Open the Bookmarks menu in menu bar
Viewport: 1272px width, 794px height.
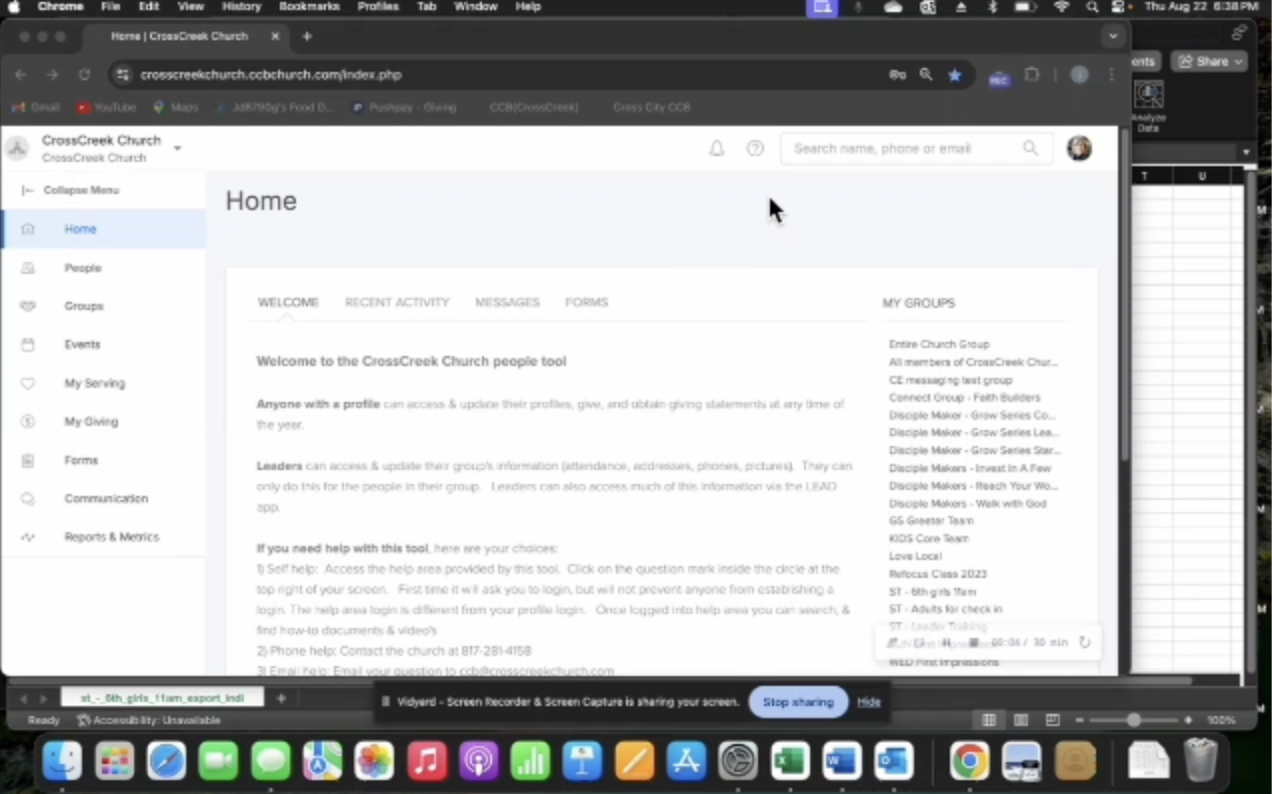[x=311, y=7]
